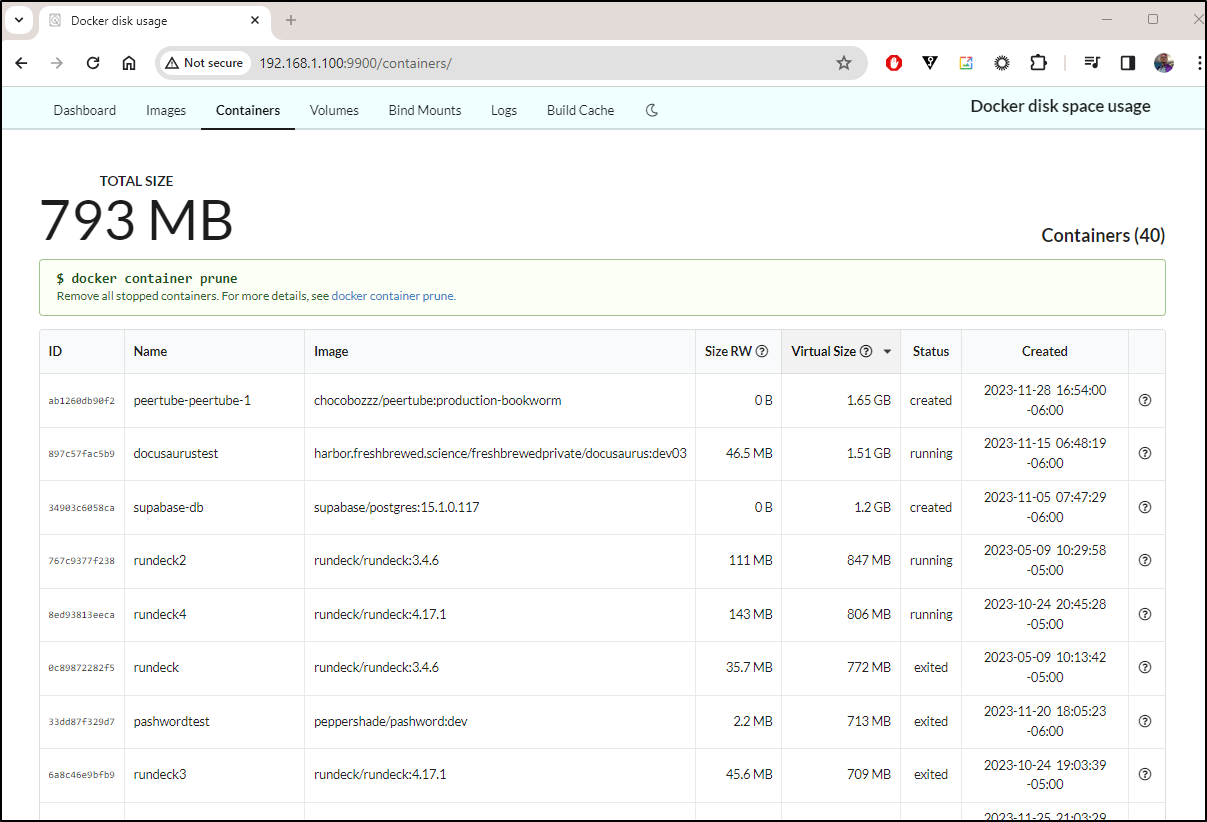
Task: Go to the Logs tab
Action: tap(504, 110)
